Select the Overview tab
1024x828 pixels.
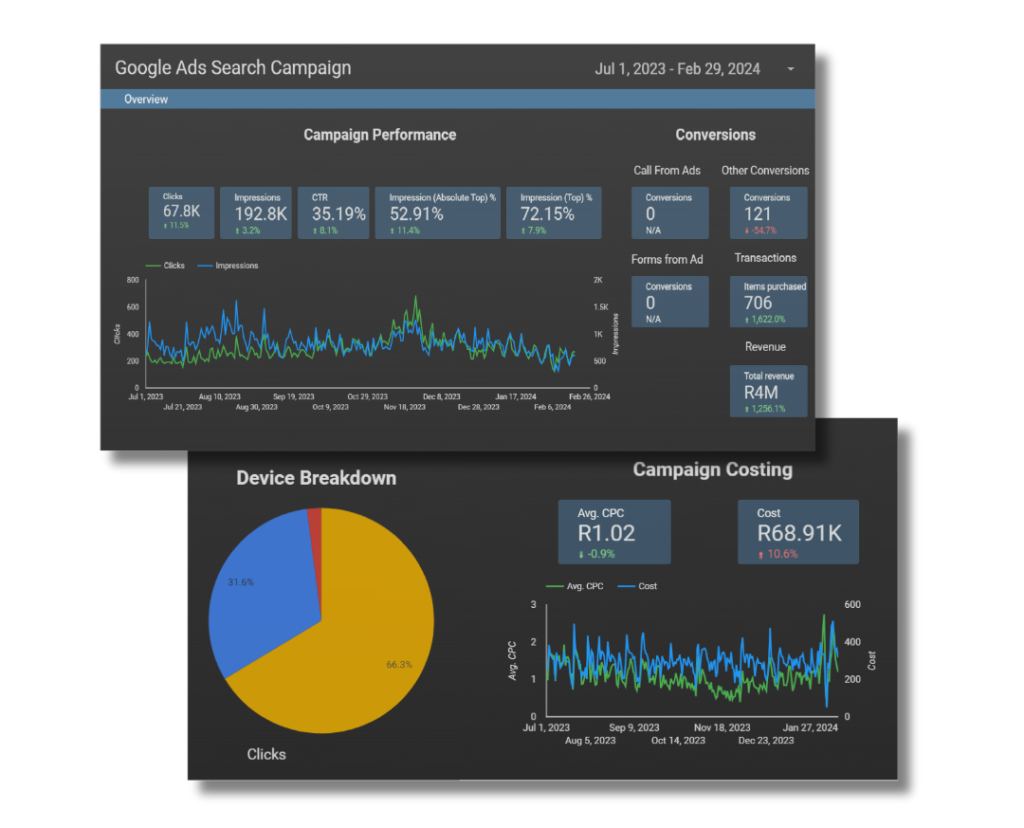click(146, 99)
